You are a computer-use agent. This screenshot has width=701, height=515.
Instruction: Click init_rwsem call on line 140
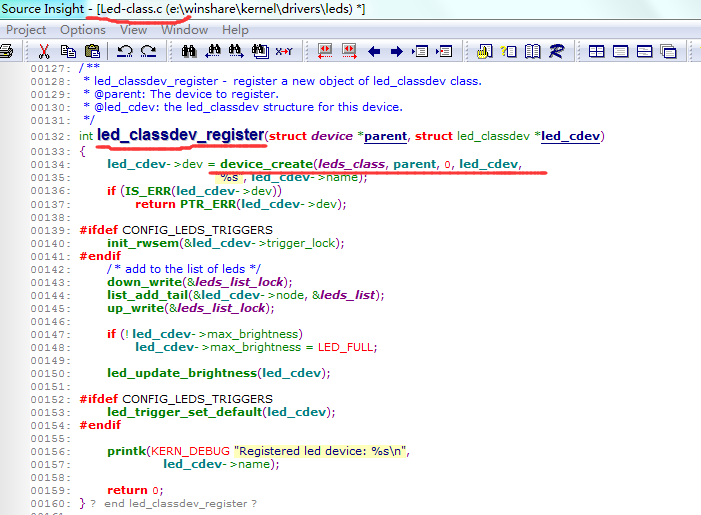point(143,243)
